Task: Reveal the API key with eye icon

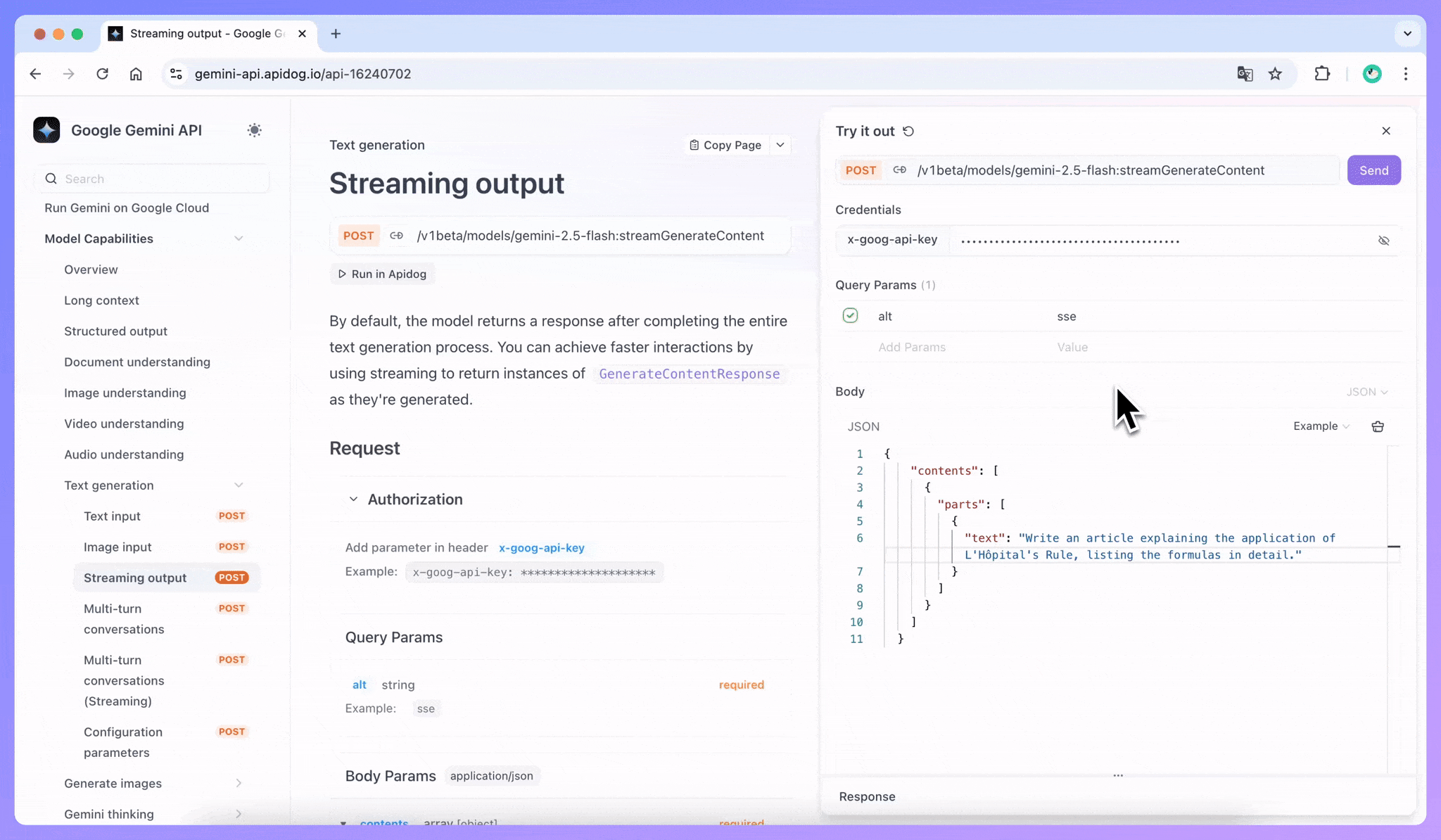Action: tap(1383, 241)
